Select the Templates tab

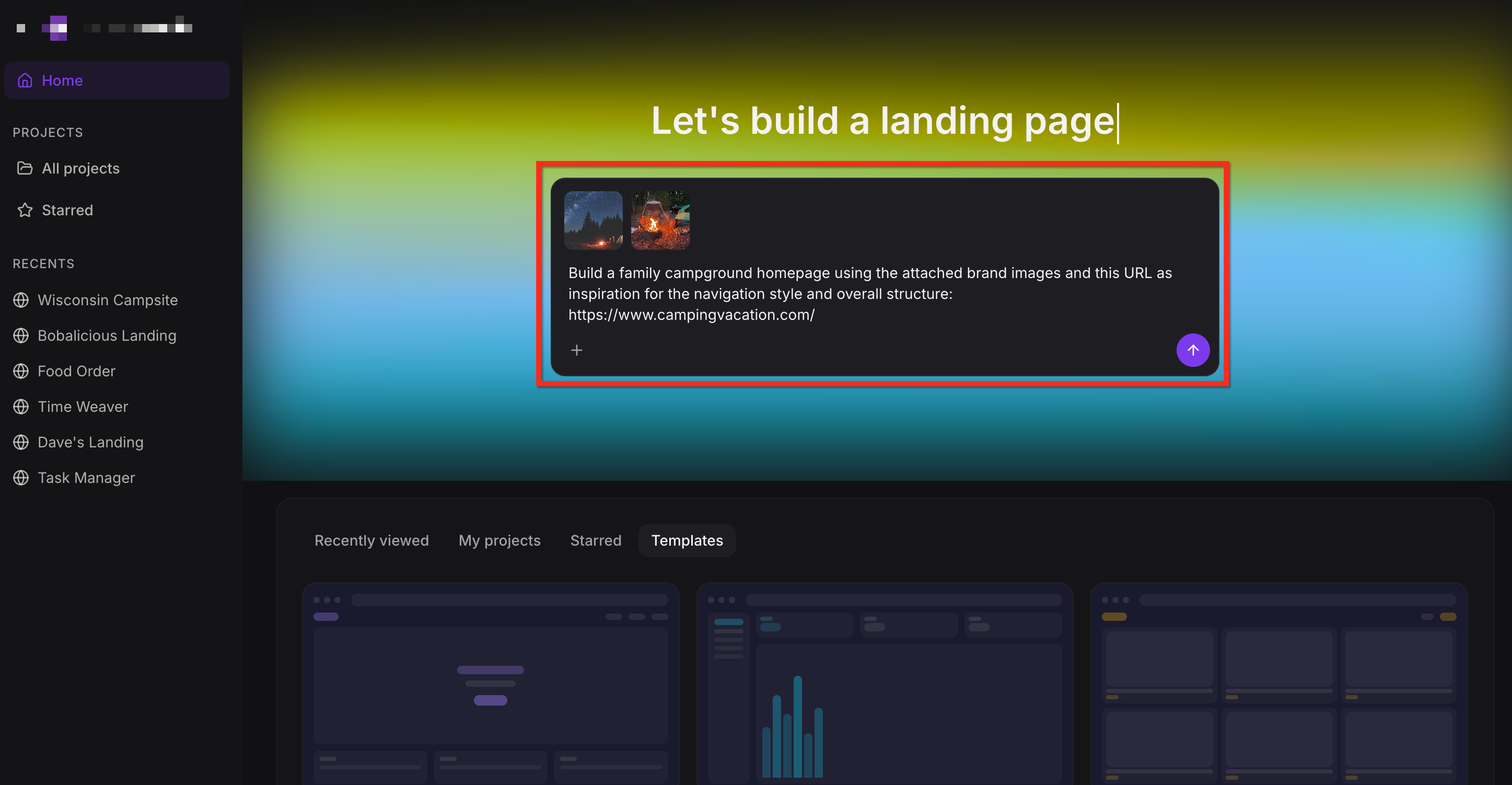[x=687, y=540]
